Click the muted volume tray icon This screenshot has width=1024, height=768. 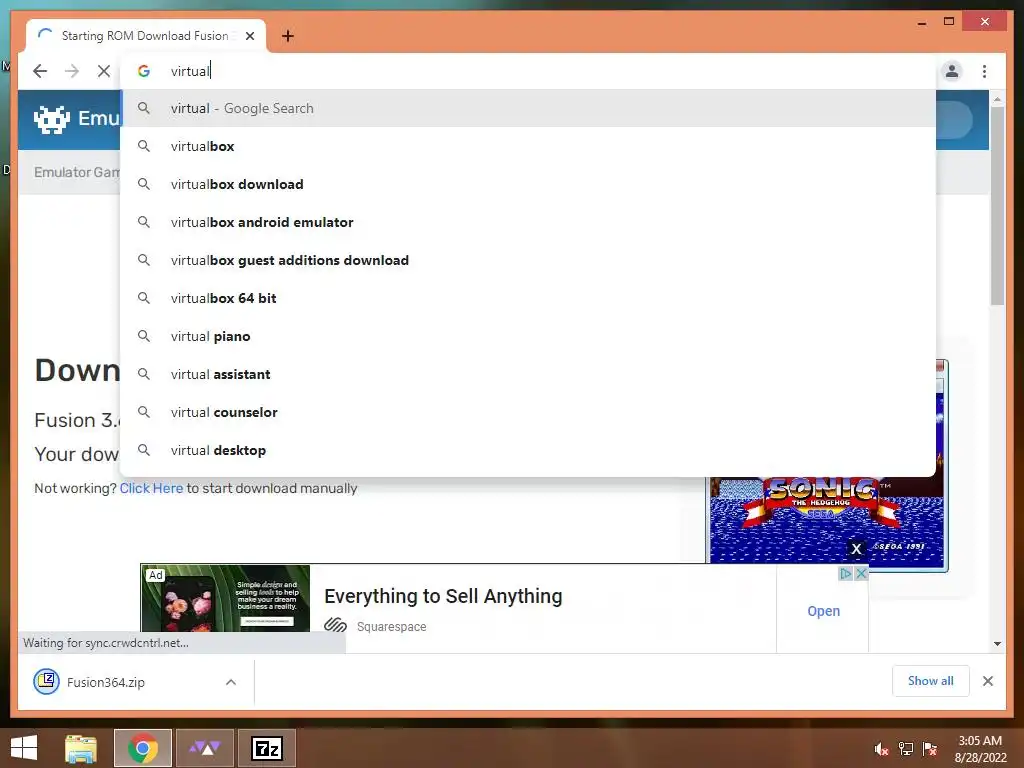(881, 749)
